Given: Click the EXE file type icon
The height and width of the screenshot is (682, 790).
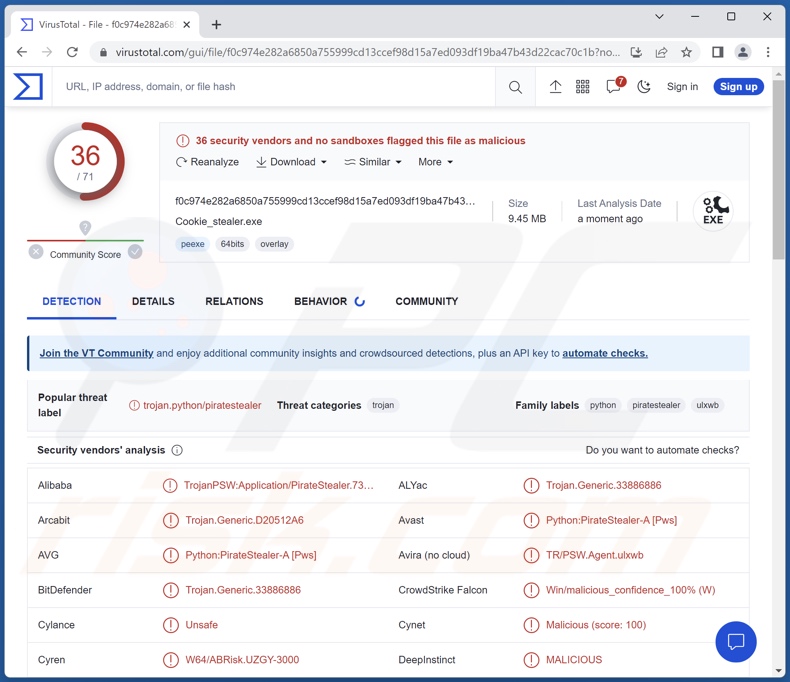Looking at the screenshot, I should (713, 212).
